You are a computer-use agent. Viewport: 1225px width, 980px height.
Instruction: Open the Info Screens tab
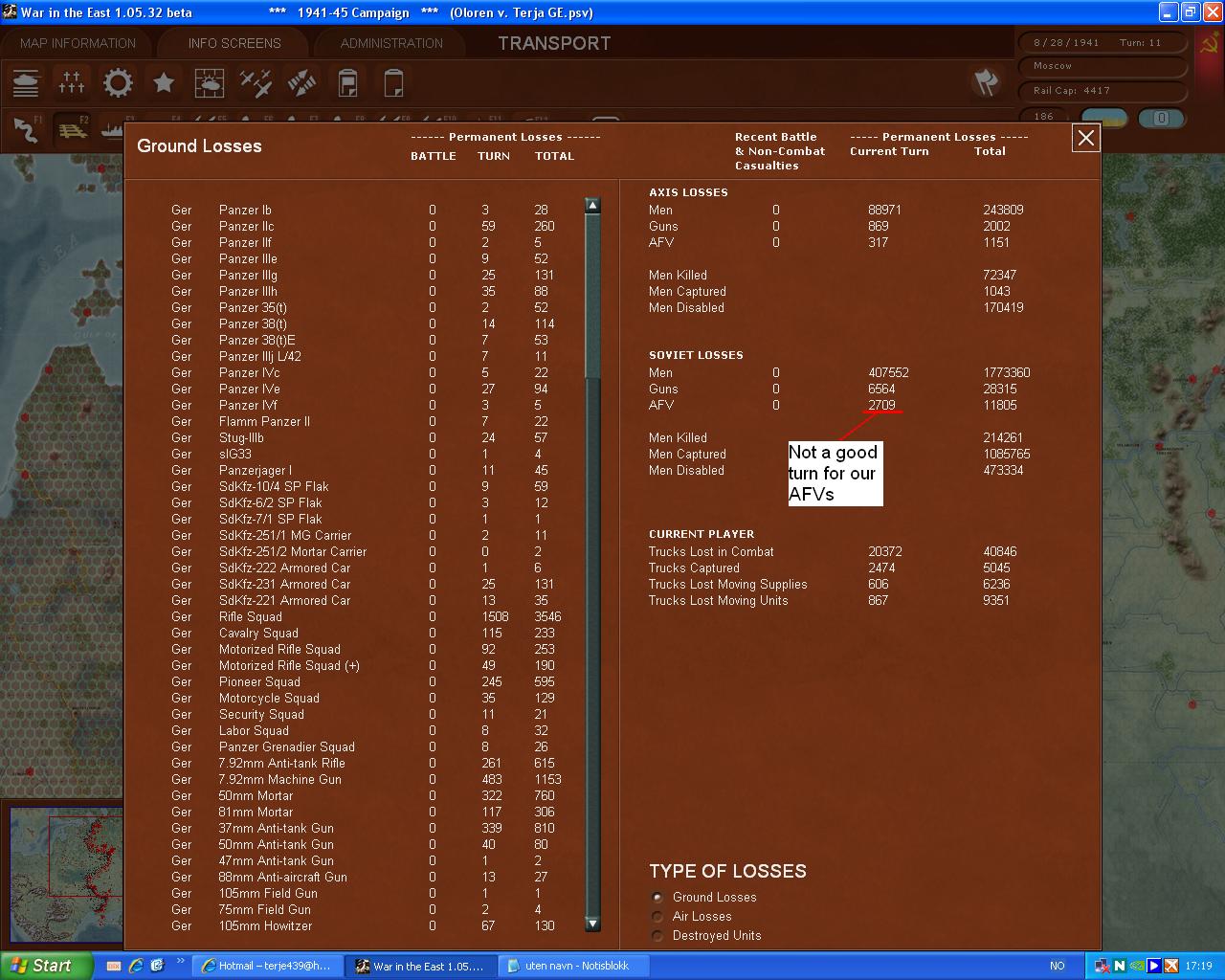[x=234, y=43]
